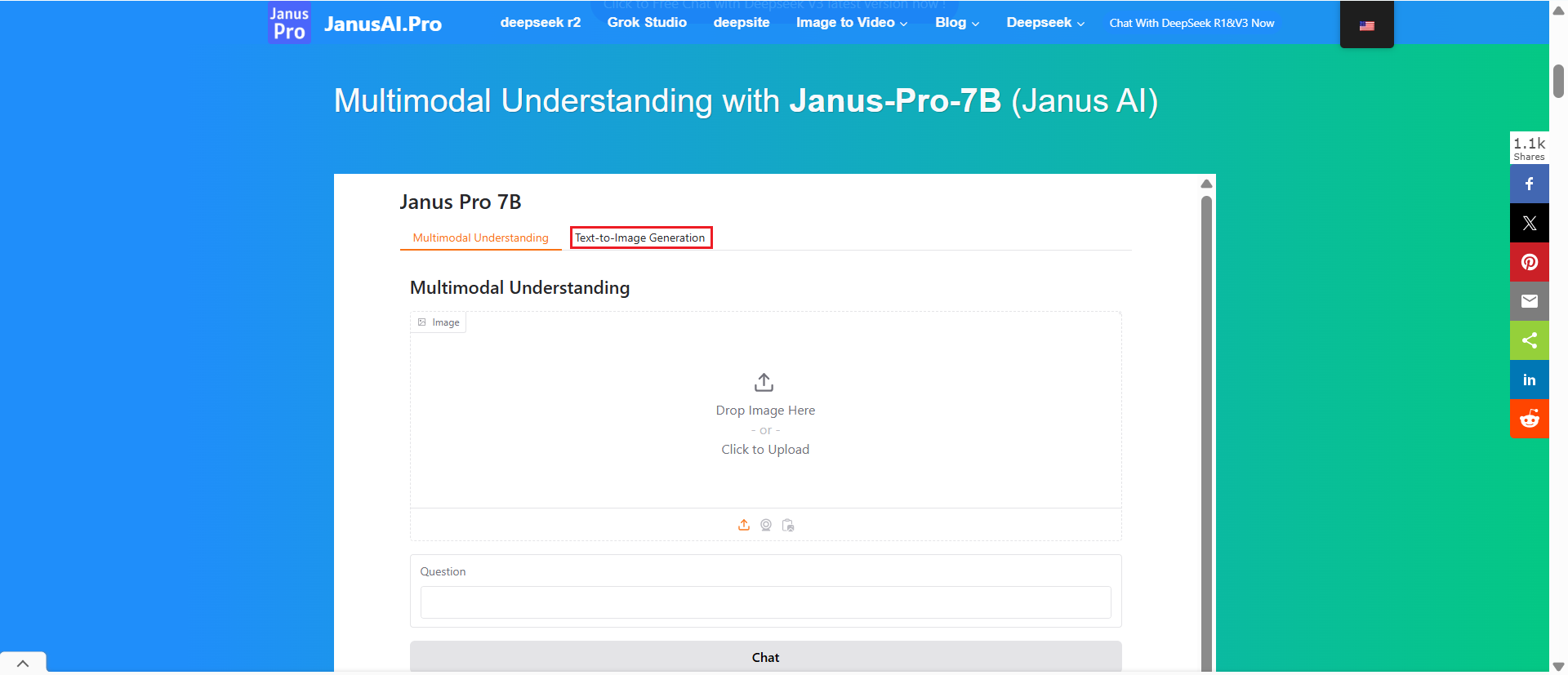The width and height of the screenshot is (1568, 675).
Task: Open the green ShareThis icon
Action: tap(1530, 340)
